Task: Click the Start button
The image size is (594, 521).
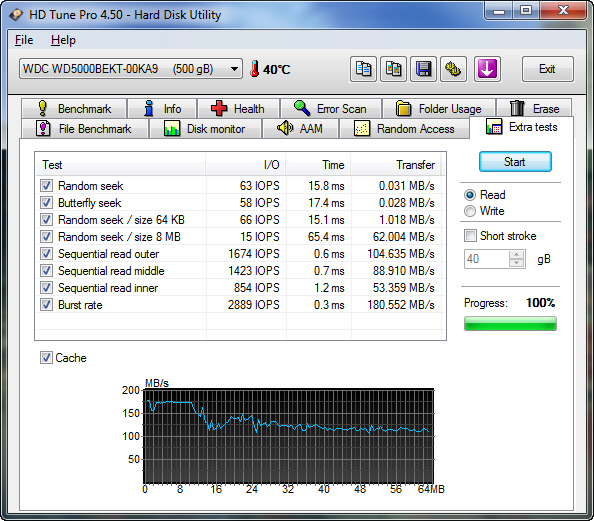Action: [515, 162]
